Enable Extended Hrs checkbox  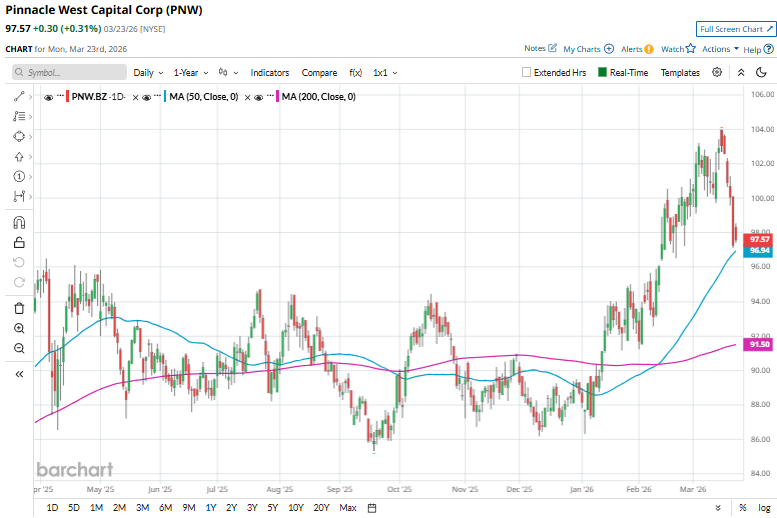click(526, 72)
